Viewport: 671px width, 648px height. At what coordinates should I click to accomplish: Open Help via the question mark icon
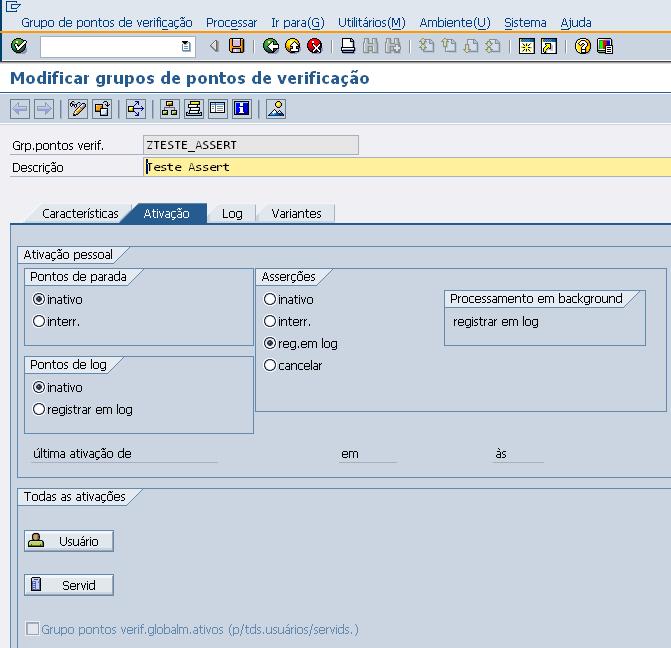tap(583, 46)
